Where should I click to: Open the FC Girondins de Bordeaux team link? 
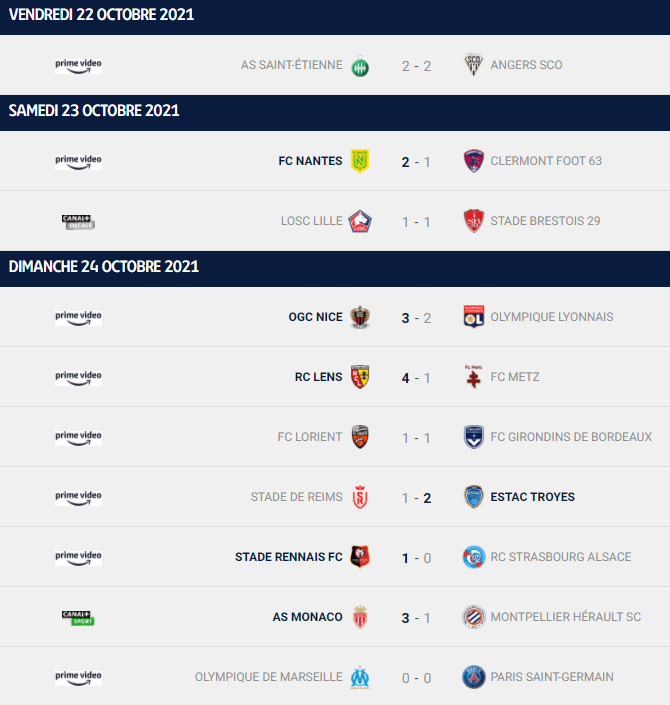coord(571,437)
